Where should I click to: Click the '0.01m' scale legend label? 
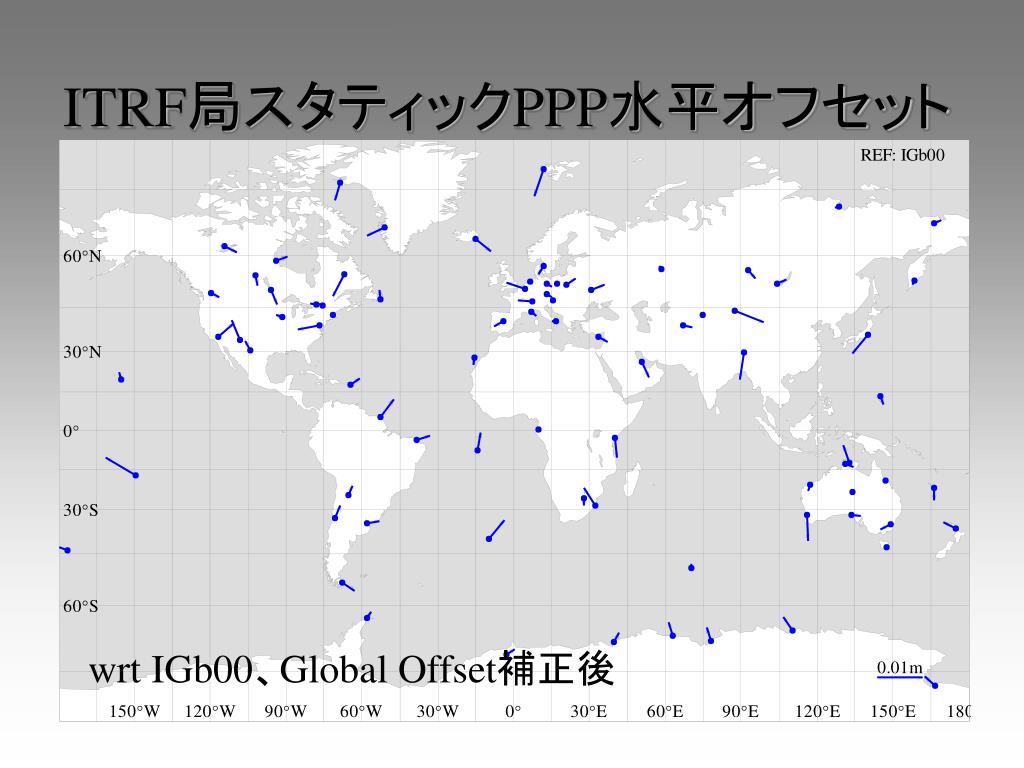tap(899, 667)
